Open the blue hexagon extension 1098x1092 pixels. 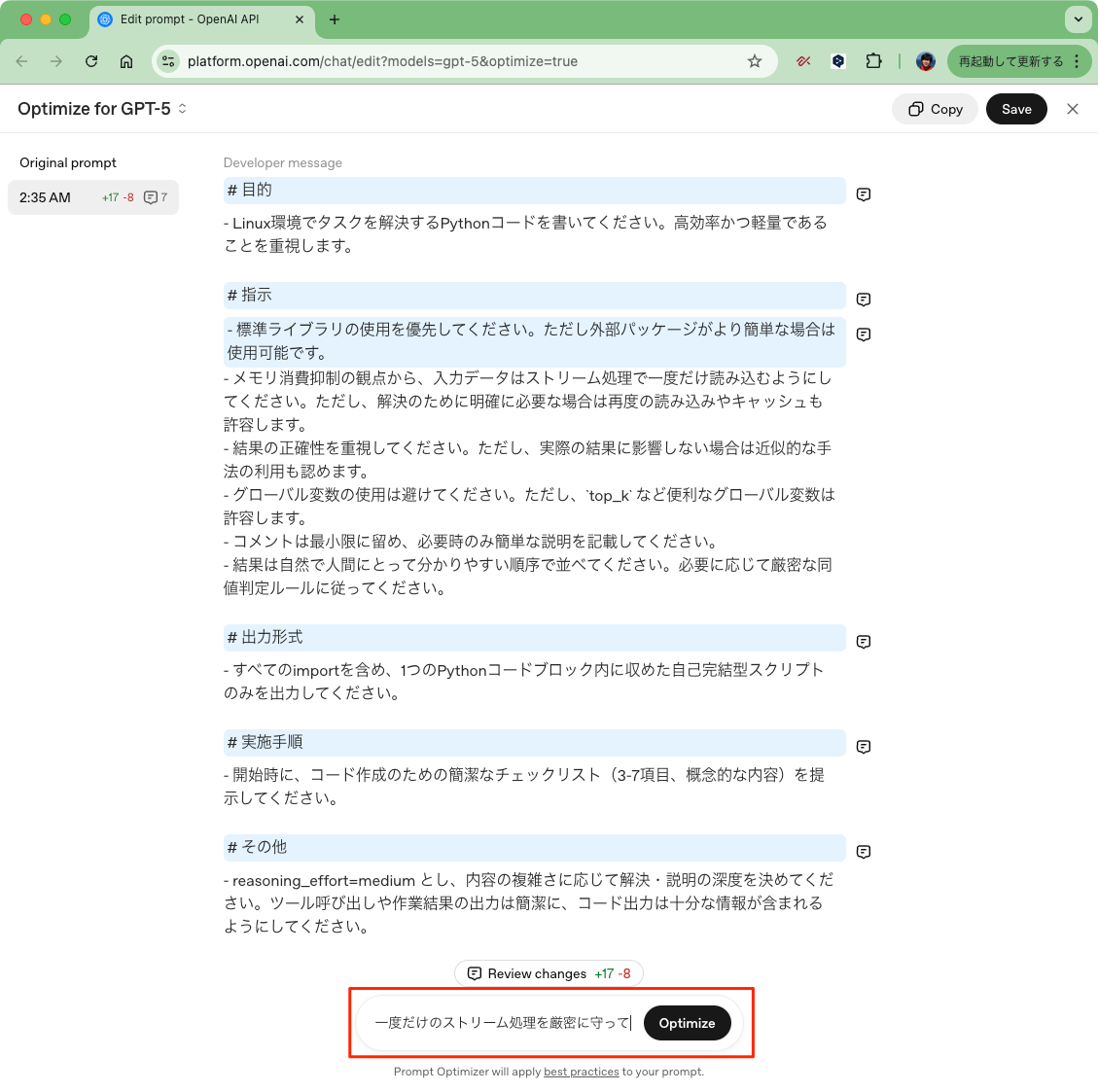(x=838, y=61)
